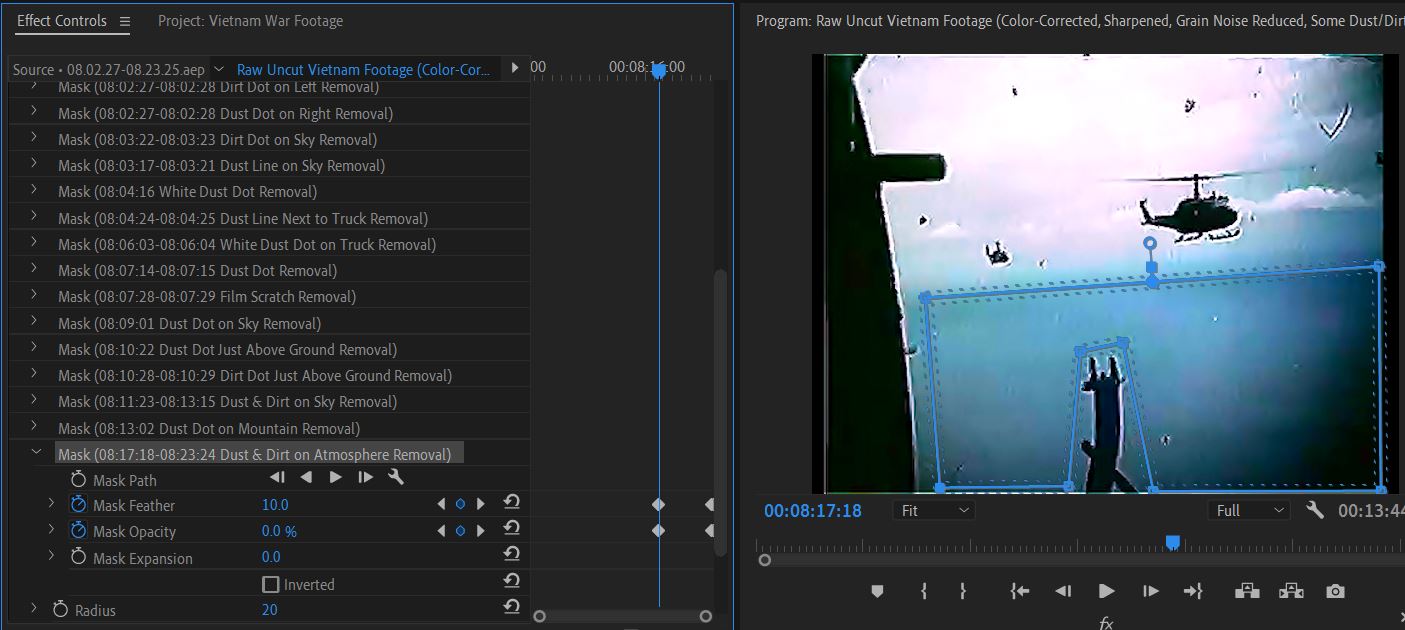This screenshot has height=630, width=1405.
Task: Toggle Mask Expansion animation stopwatch
Action: pos(78,557)
